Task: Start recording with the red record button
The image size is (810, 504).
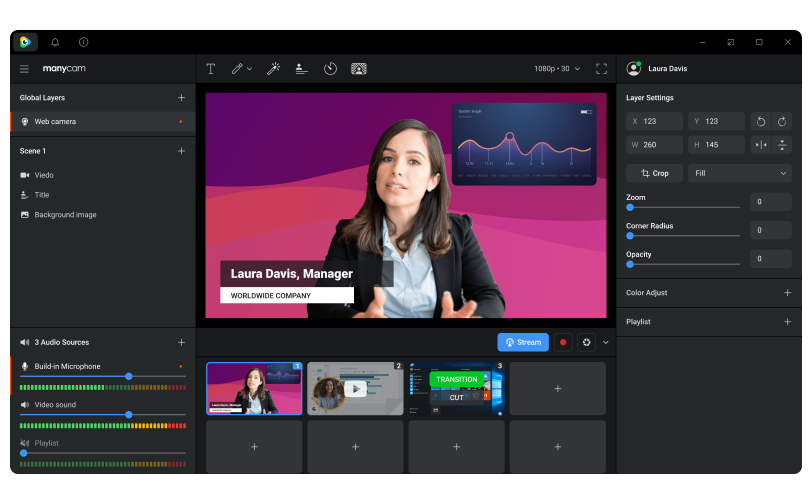Action: point(563,342)
